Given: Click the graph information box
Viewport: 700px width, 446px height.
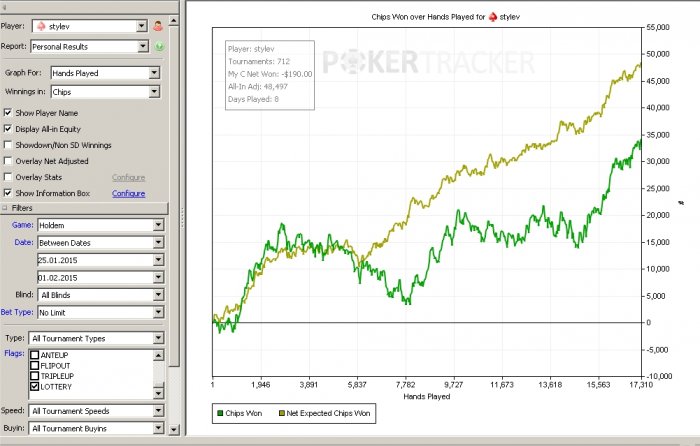Looking at the screenshot, I should [270, 75].
